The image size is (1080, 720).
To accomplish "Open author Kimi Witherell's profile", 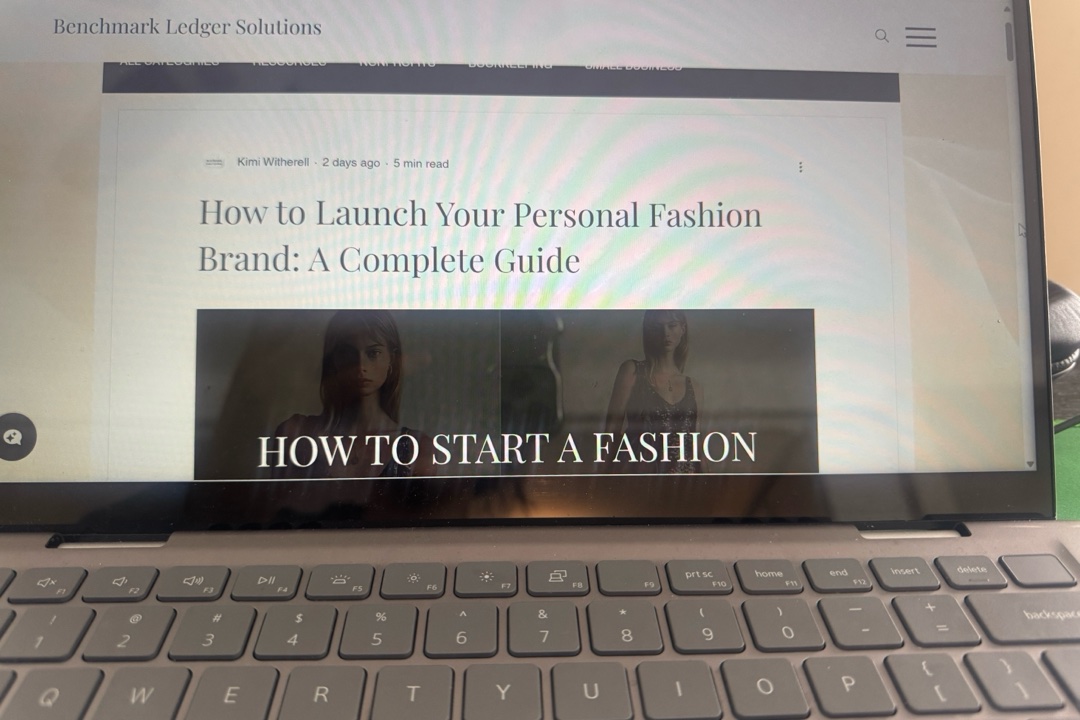I will click(x=273, y=162).
